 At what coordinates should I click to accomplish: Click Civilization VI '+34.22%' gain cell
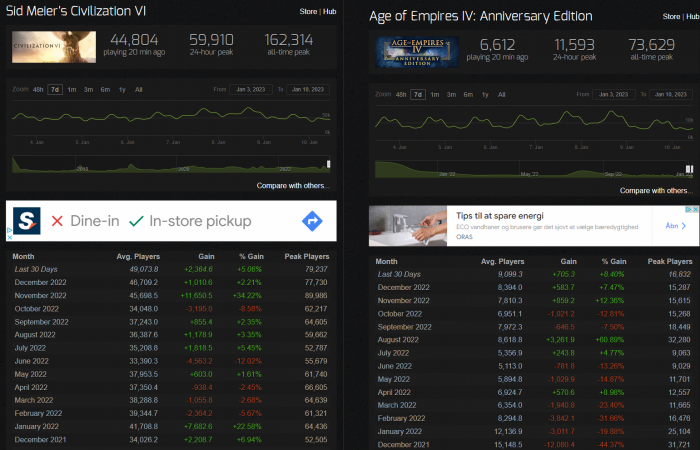click(x=247, y=296)
